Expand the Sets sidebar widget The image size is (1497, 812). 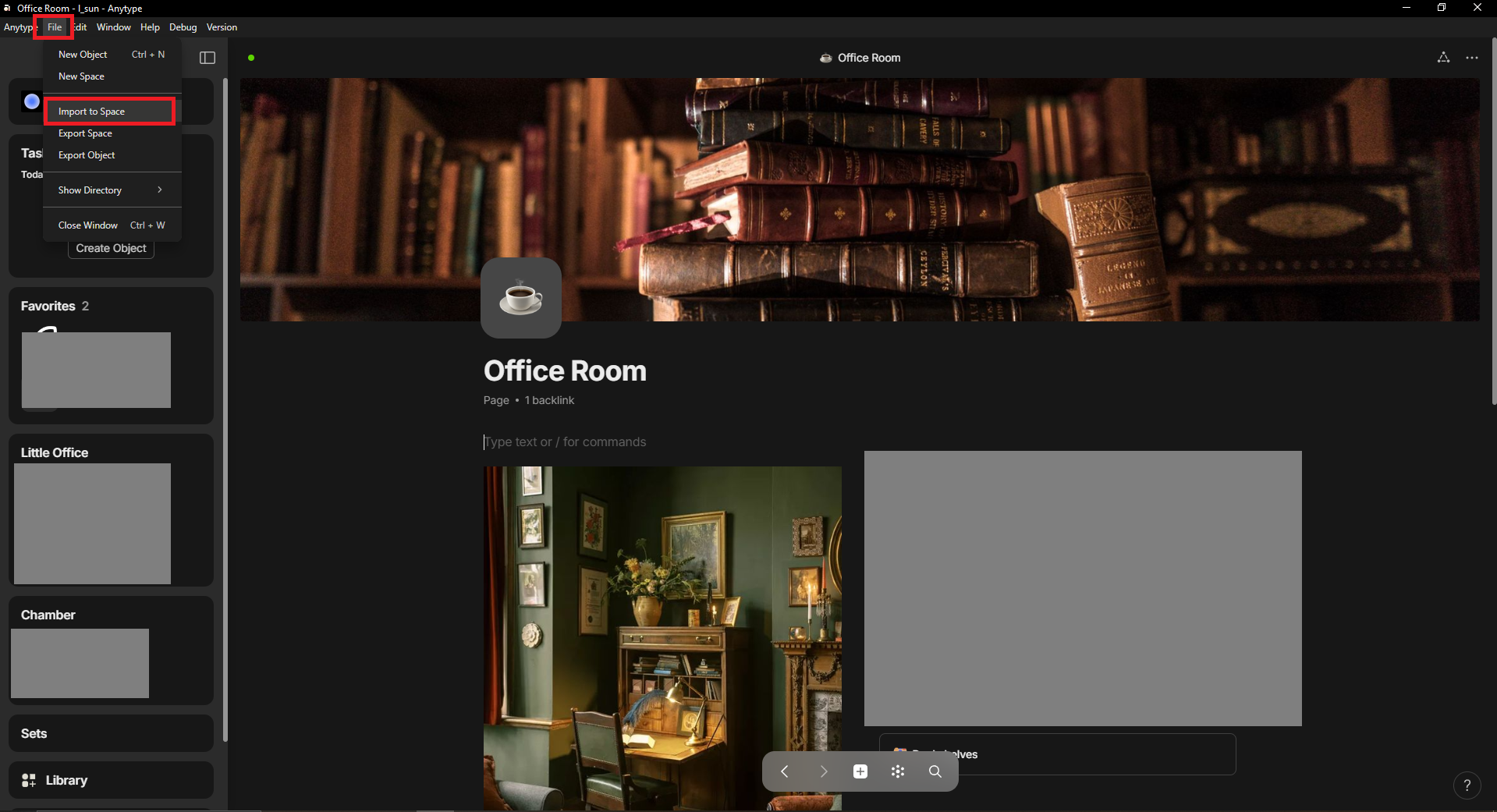pyautogui.click(x=112, y=733)
